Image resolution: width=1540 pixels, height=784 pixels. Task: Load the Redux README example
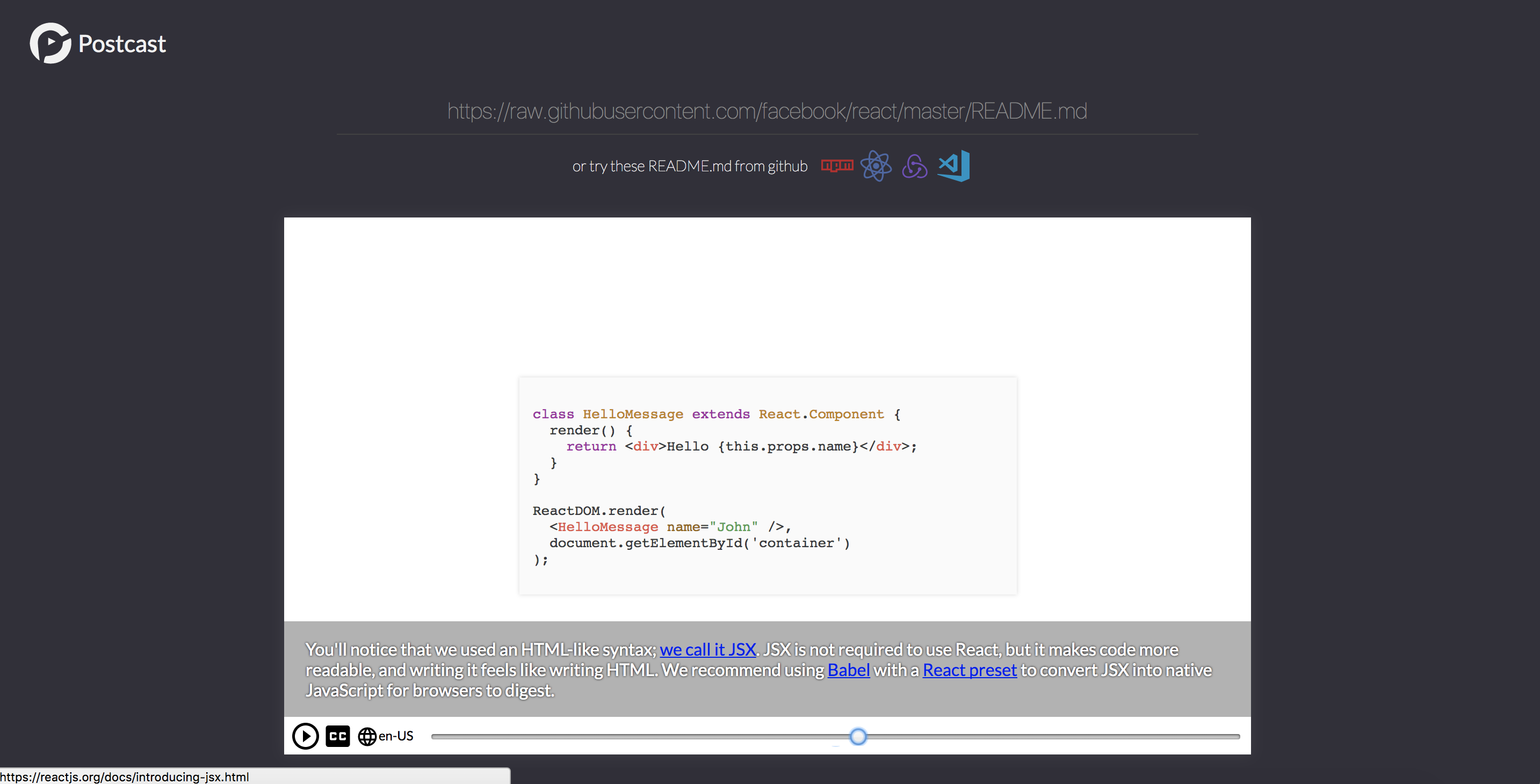[914, 166]
